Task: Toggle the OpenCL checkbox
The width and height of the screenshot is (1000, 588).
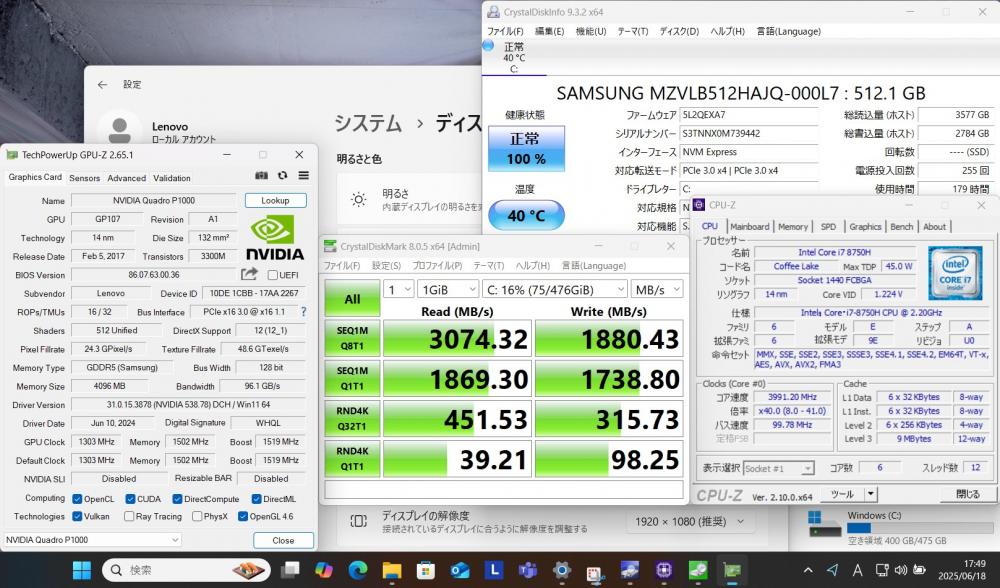Action: pyautogui.click(x=77, y=499)
